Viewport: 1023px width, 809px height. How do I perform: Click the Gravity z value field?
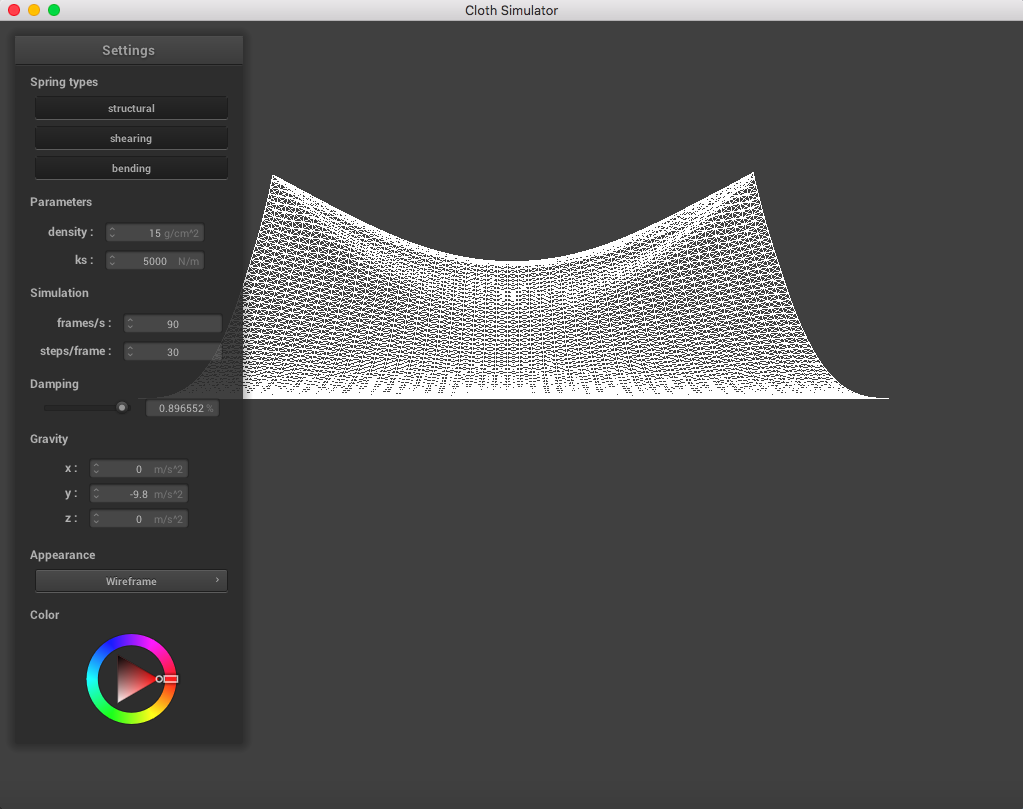(x=138, y=519)
